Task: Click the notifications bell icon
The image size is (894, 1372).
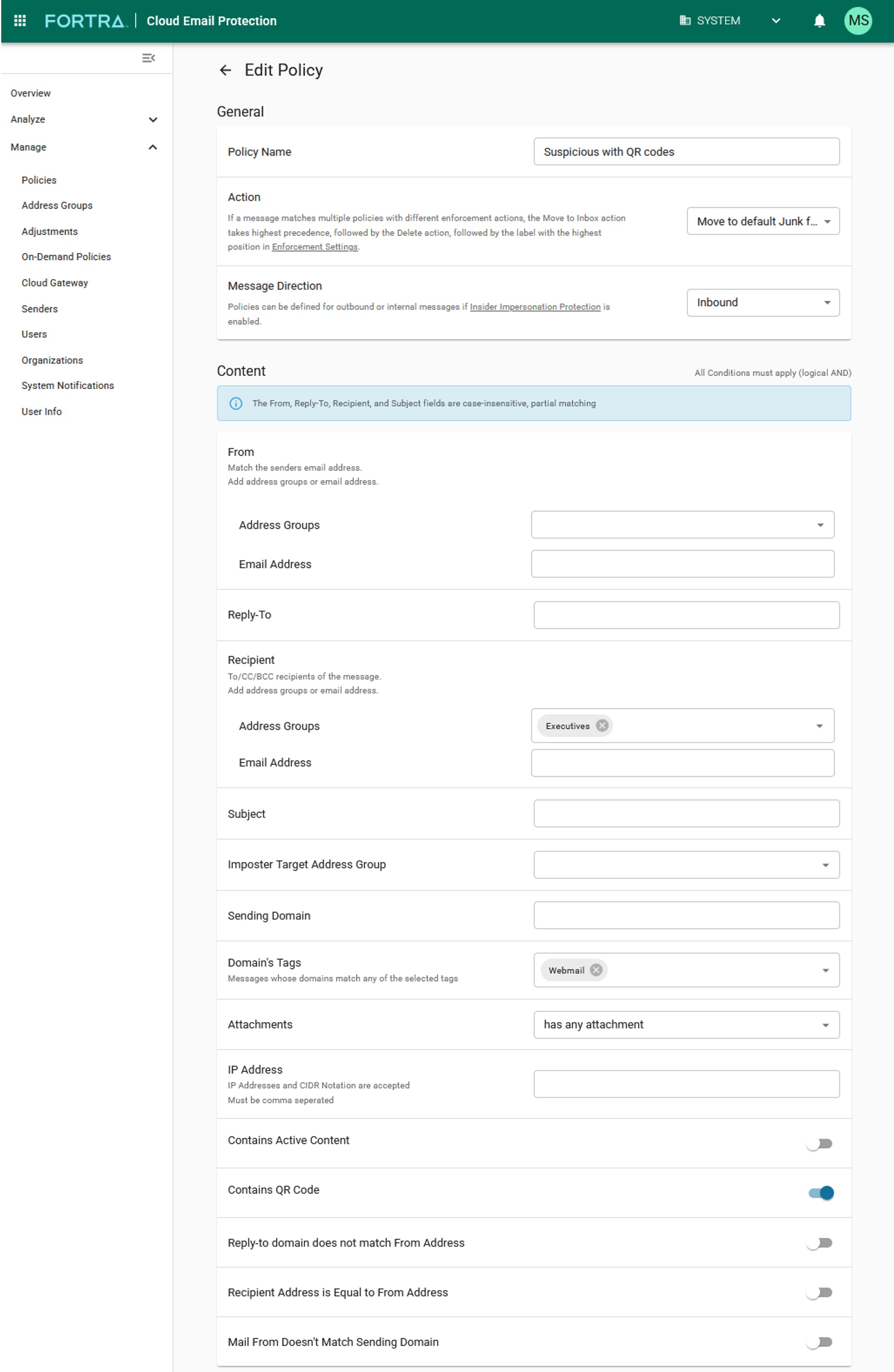Action: tap(819, 21)
